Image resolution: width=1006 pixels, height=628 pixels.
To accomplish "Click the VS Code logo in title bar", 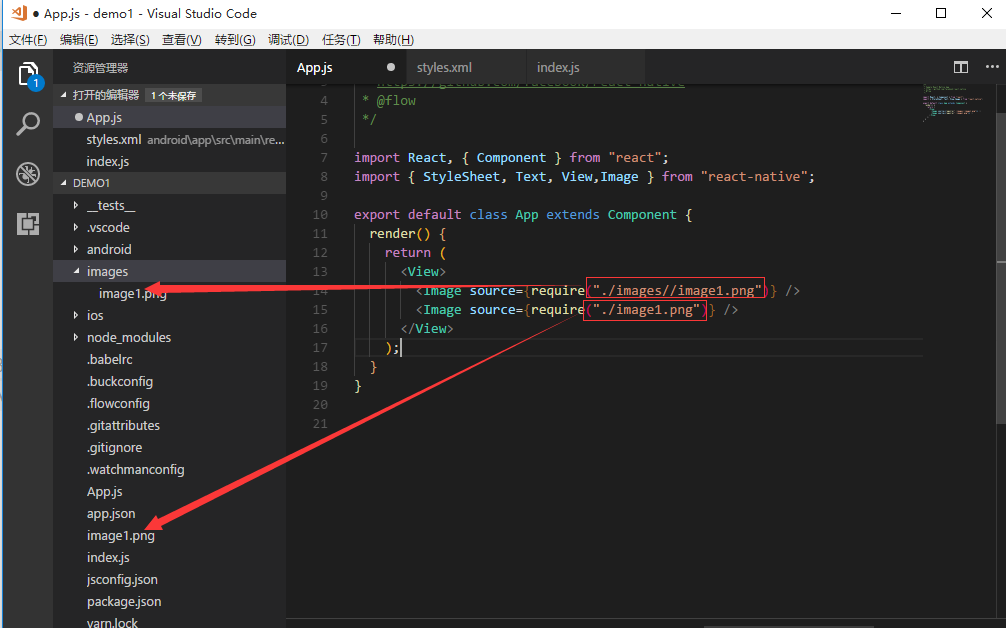I will pyautogui.click(x=19, y=13).
